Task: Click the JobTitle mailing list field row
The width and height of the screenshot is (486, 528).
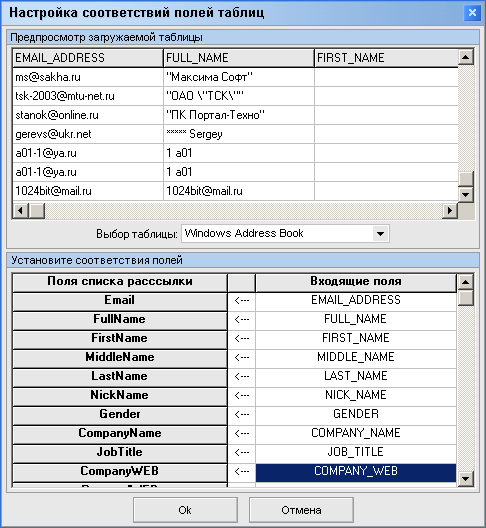Action: click(x=120, y=452)
